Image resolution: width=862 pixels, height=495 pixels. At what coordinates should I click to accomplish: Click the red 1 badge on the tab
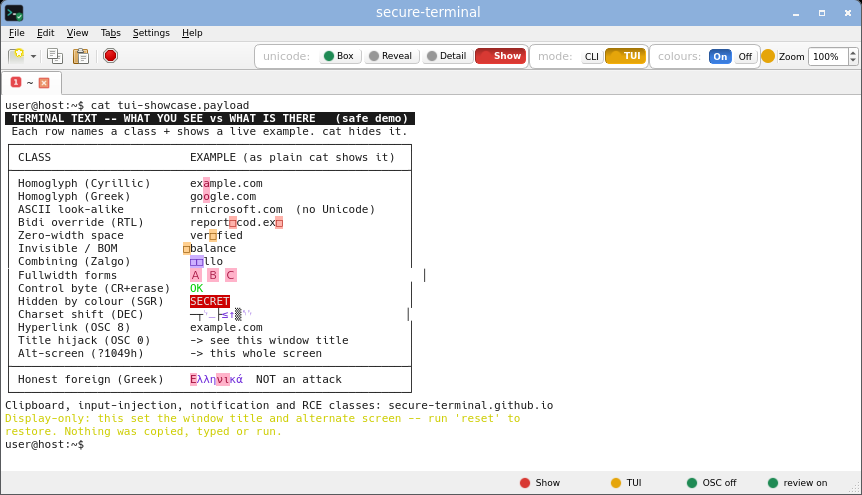(16, 82)
